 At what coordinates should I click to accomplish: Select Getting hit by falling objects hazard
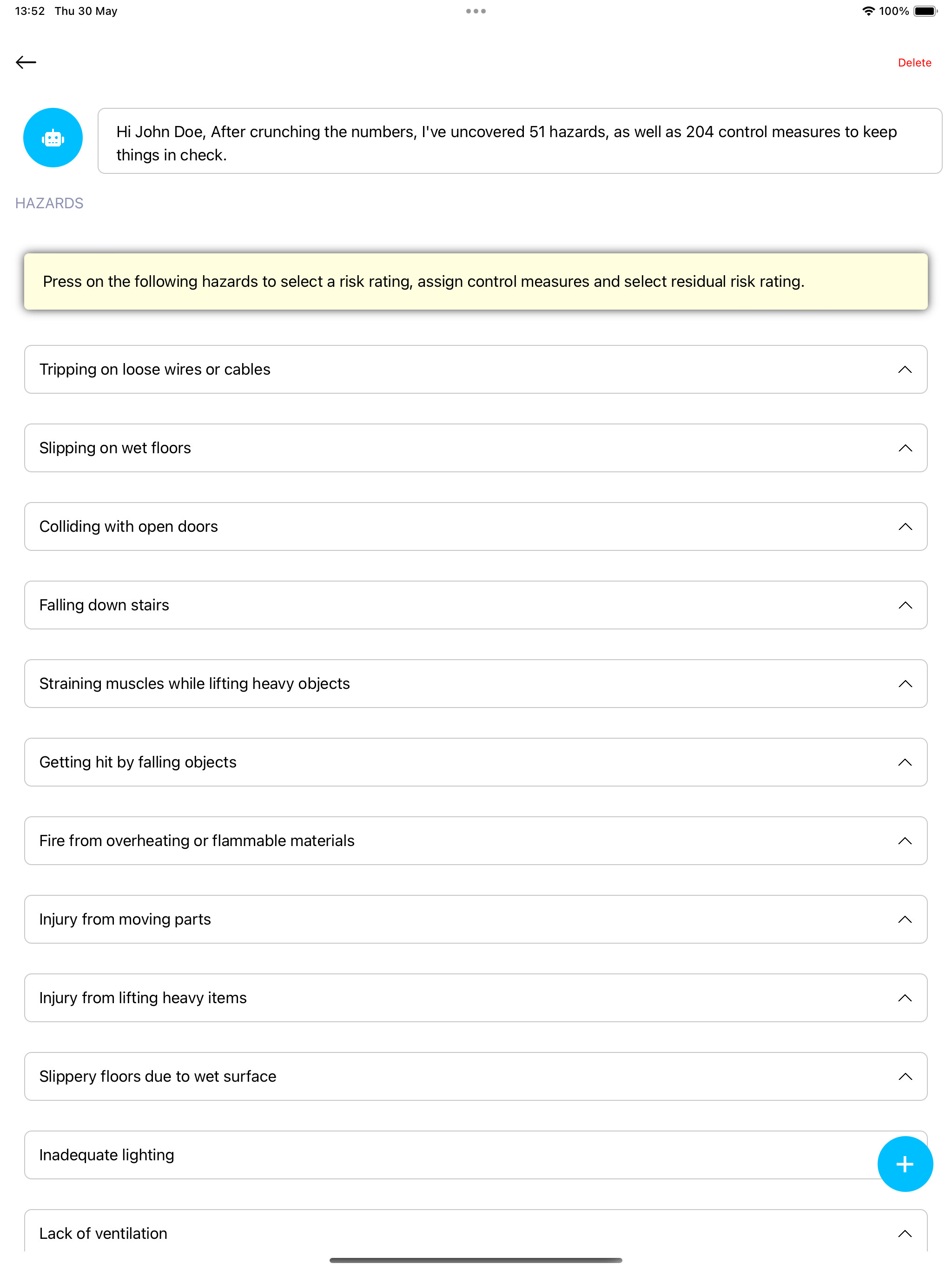pyautogui.click(x=476, y=762)
